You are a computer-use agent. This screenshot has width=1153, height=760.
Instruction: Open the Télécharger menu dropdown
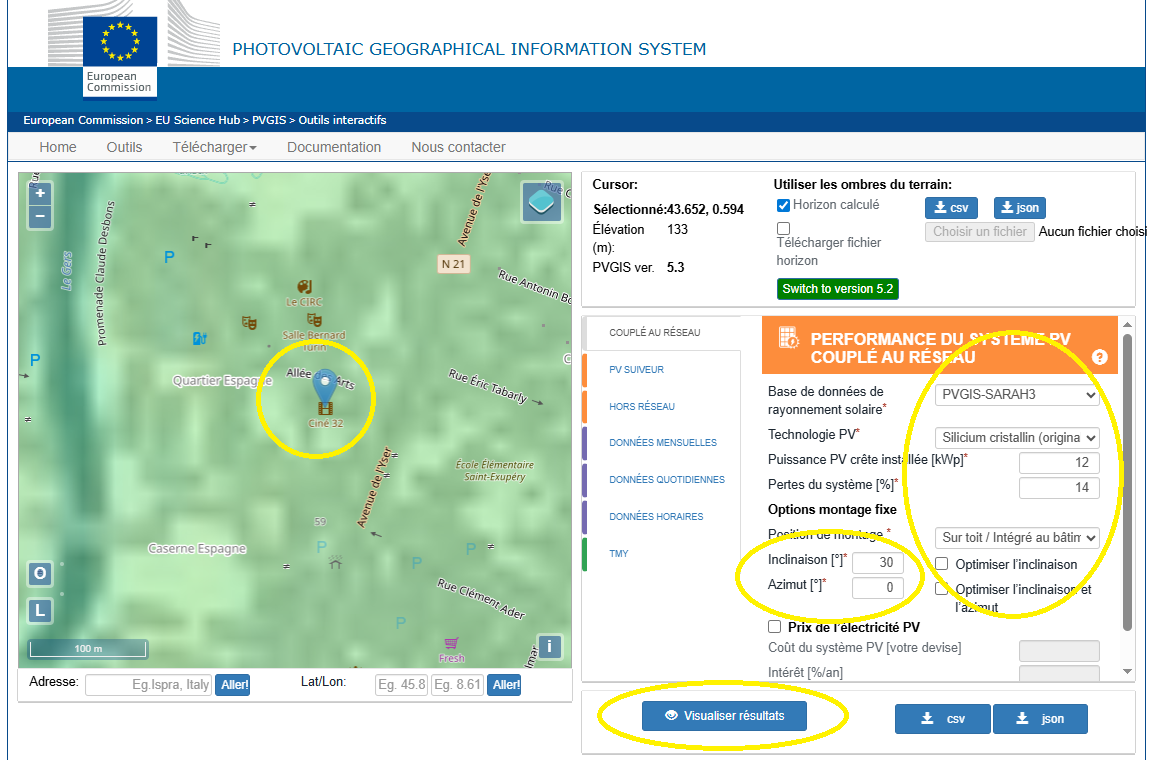click(x=214, y=147)
